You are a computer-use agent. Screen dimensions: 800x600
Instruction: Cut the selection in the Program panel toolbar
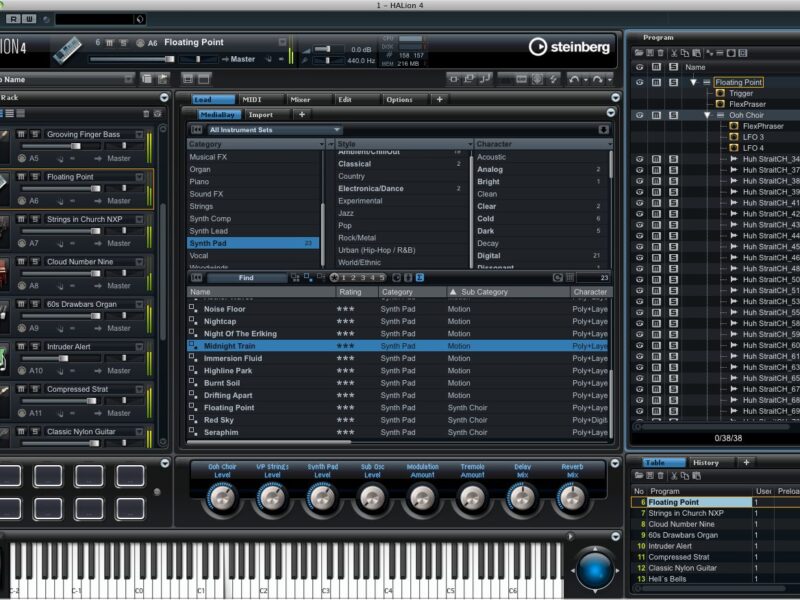tap(674, 53)
